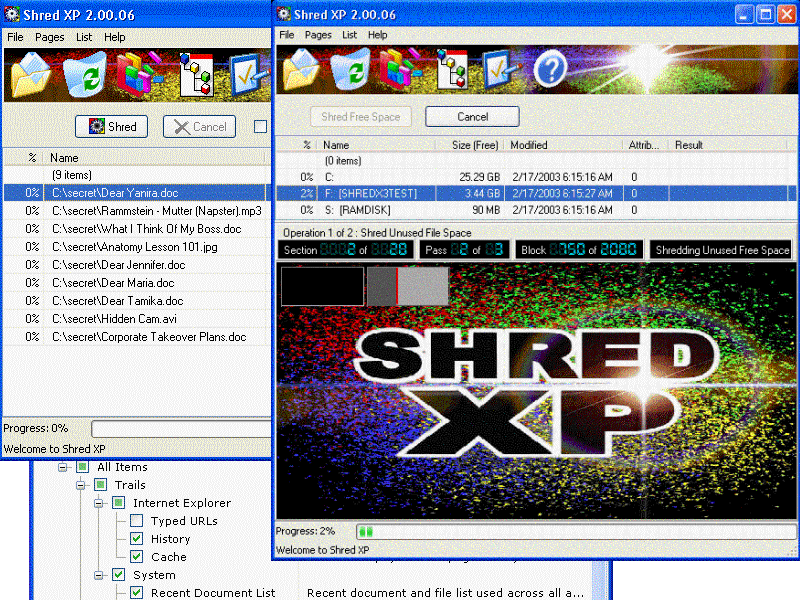Select the Hidden Cam.avi file

tap(137, 319)
